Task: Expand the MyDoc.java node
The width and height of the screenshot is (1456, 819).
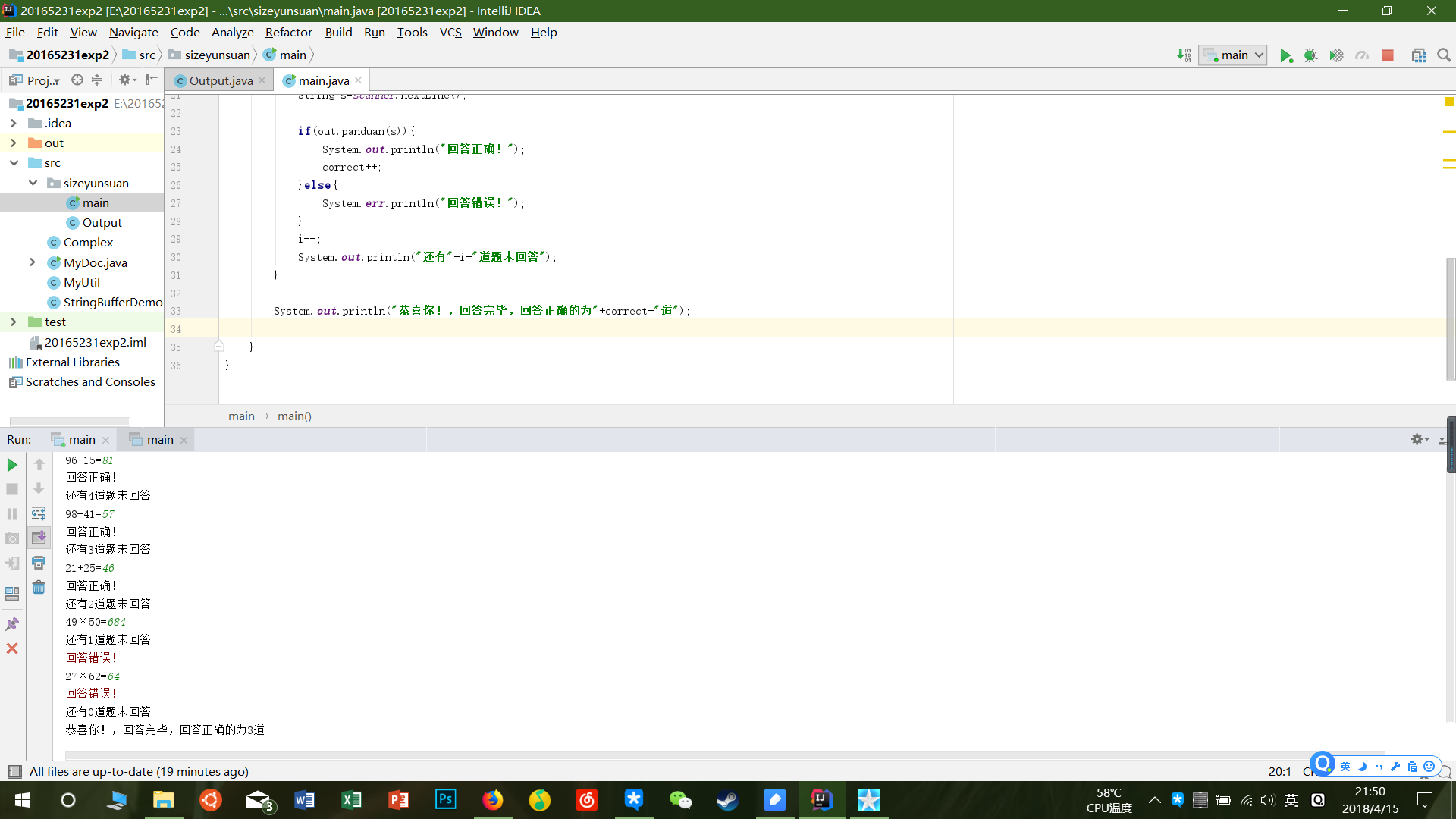Action: click(x=33, y=262)
